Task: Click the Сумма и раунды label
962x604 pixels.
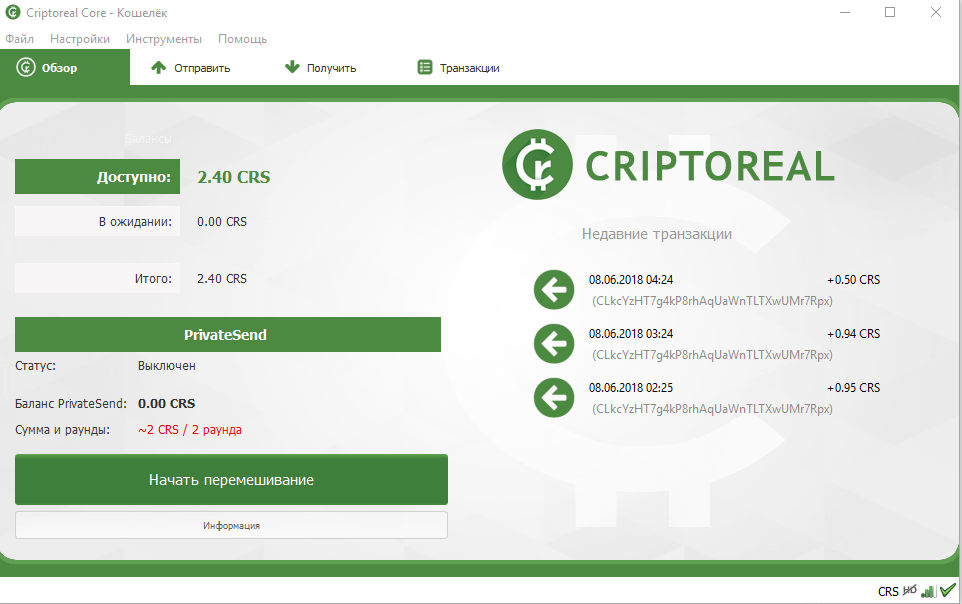Action: click(62, 430)
